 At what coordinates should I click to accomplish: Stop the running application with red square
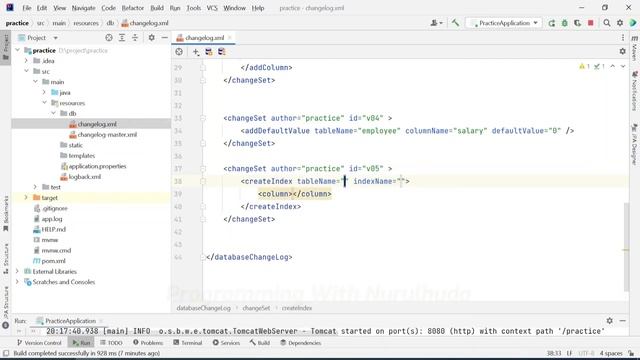(591, 23)
